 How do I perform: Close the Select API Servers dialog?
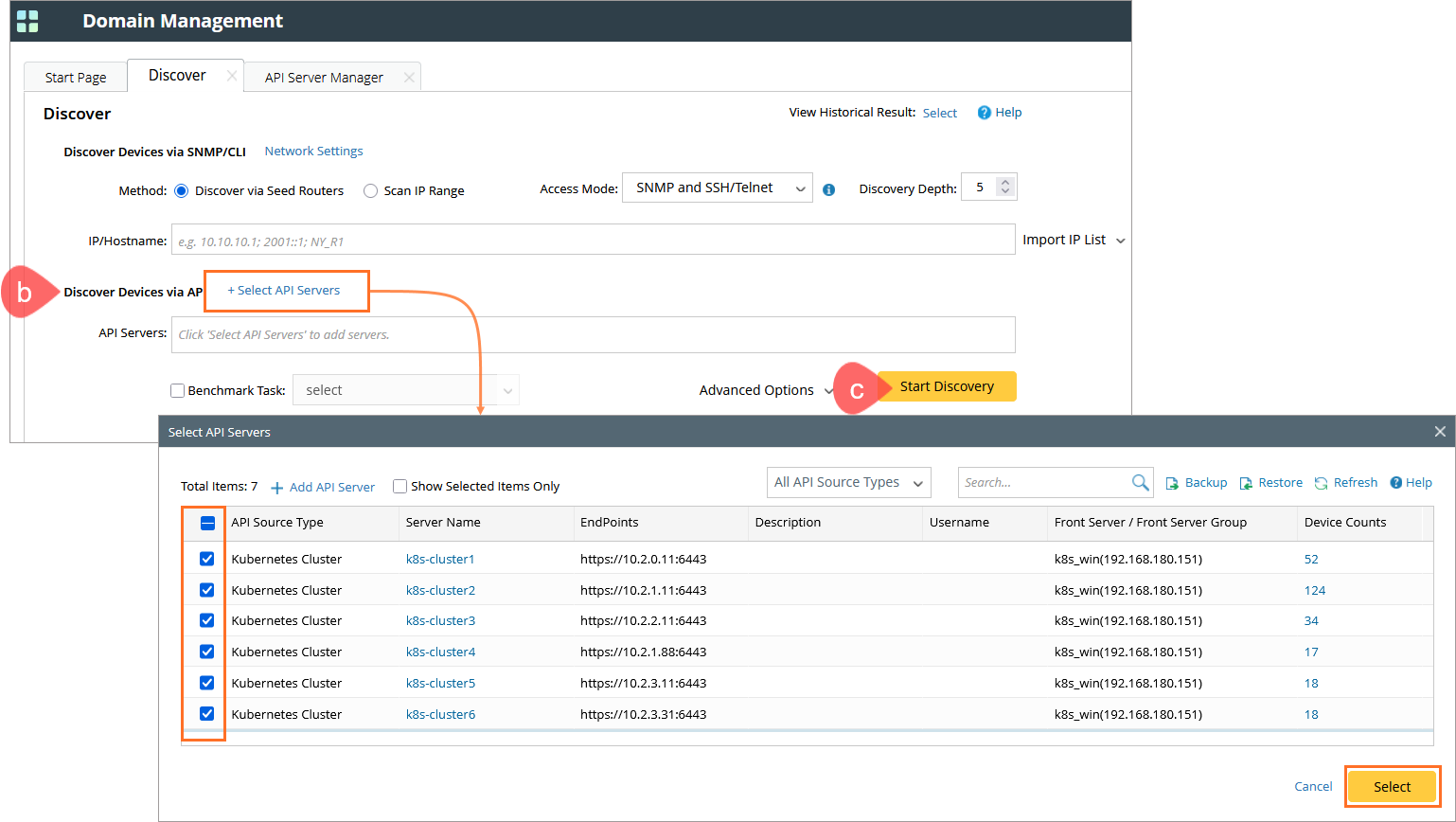pos(1439,432)
